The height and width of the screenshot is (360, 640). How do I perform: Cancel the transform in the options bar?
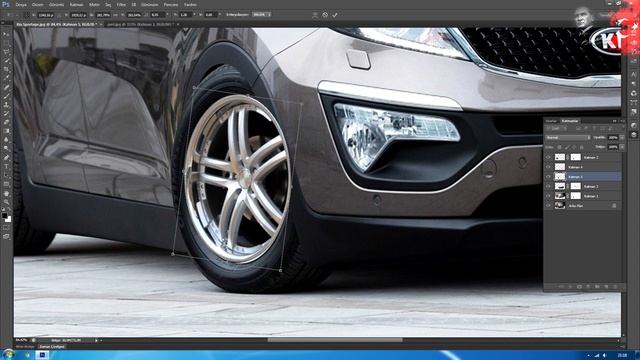point(325,15)
